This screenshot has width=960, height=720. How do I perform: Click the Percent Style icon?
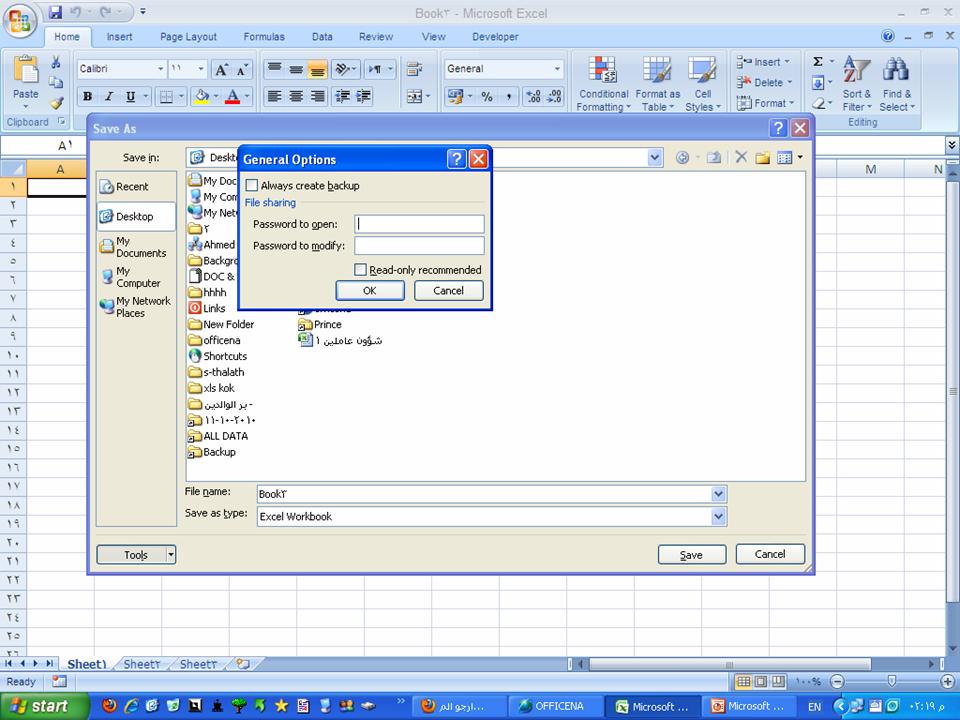[487, 96]
